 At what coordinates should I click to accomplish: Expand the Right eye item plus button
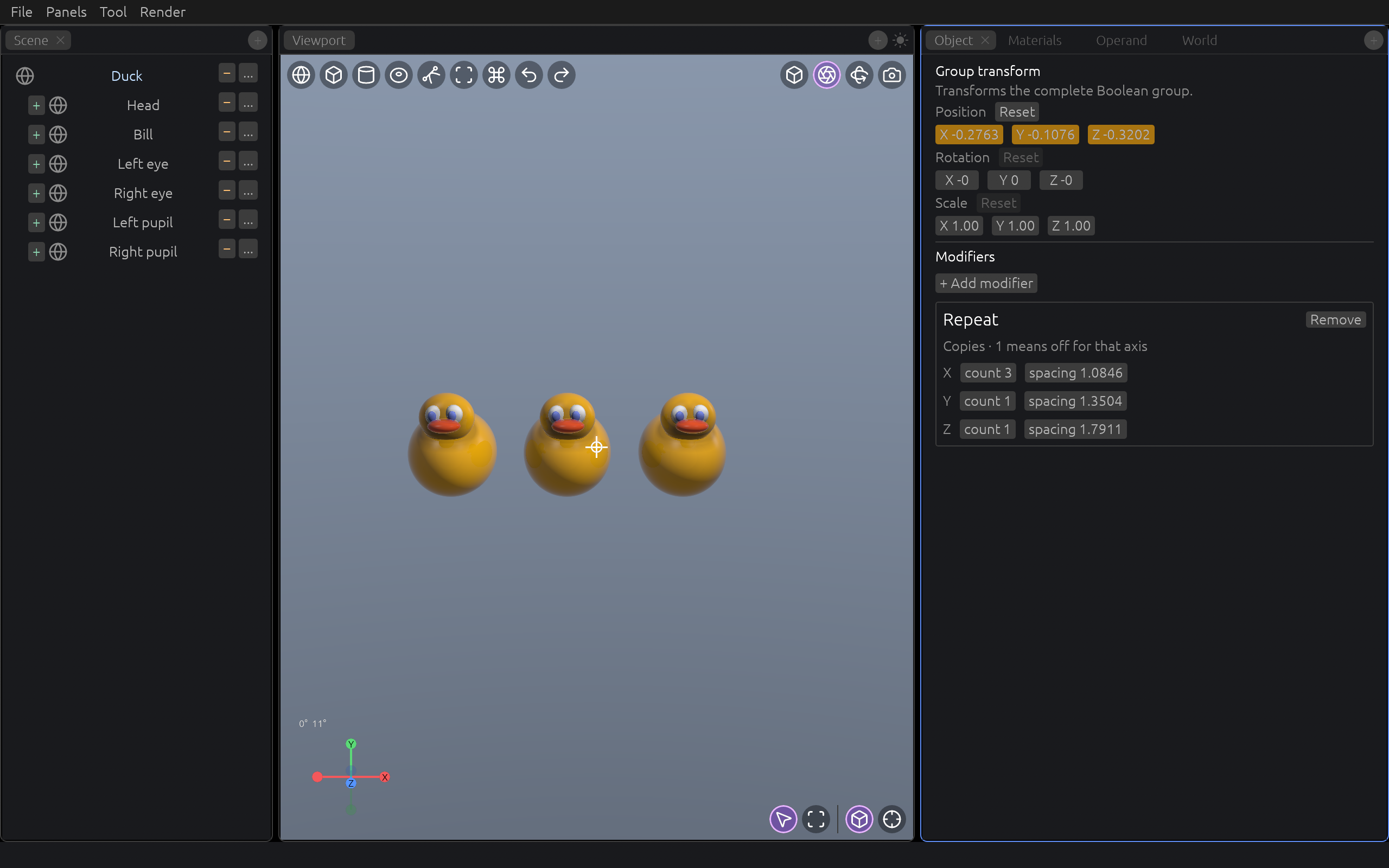(x=36, y=194)
